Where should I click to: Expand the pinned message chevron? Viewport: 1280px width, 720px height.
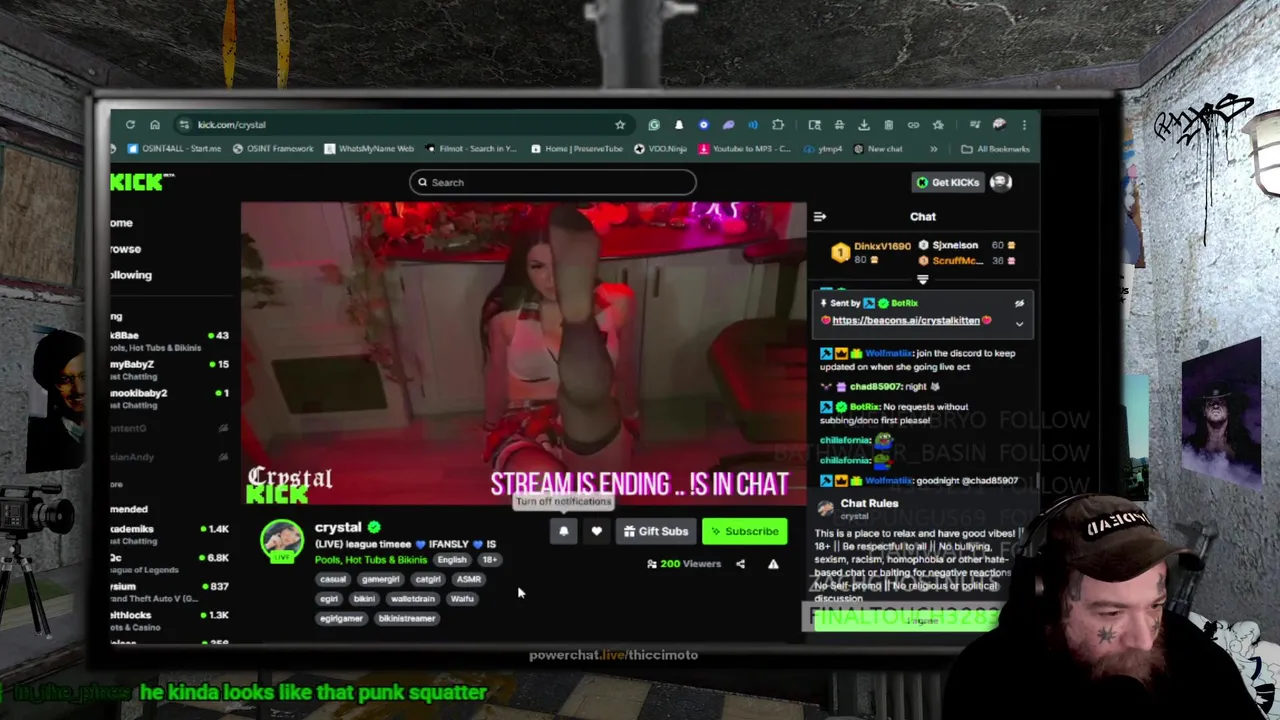tap(1019, 324)
